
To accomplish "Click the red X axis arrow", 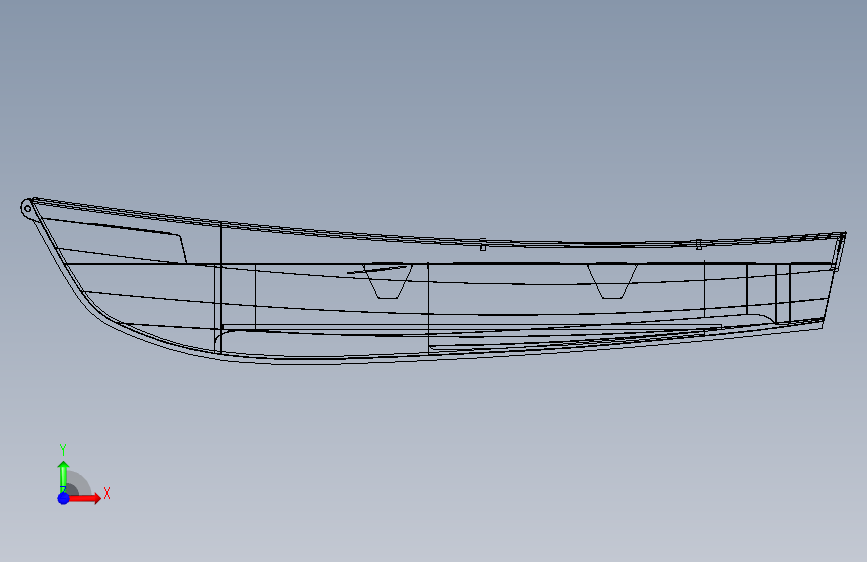I will [x=85, y=498].
